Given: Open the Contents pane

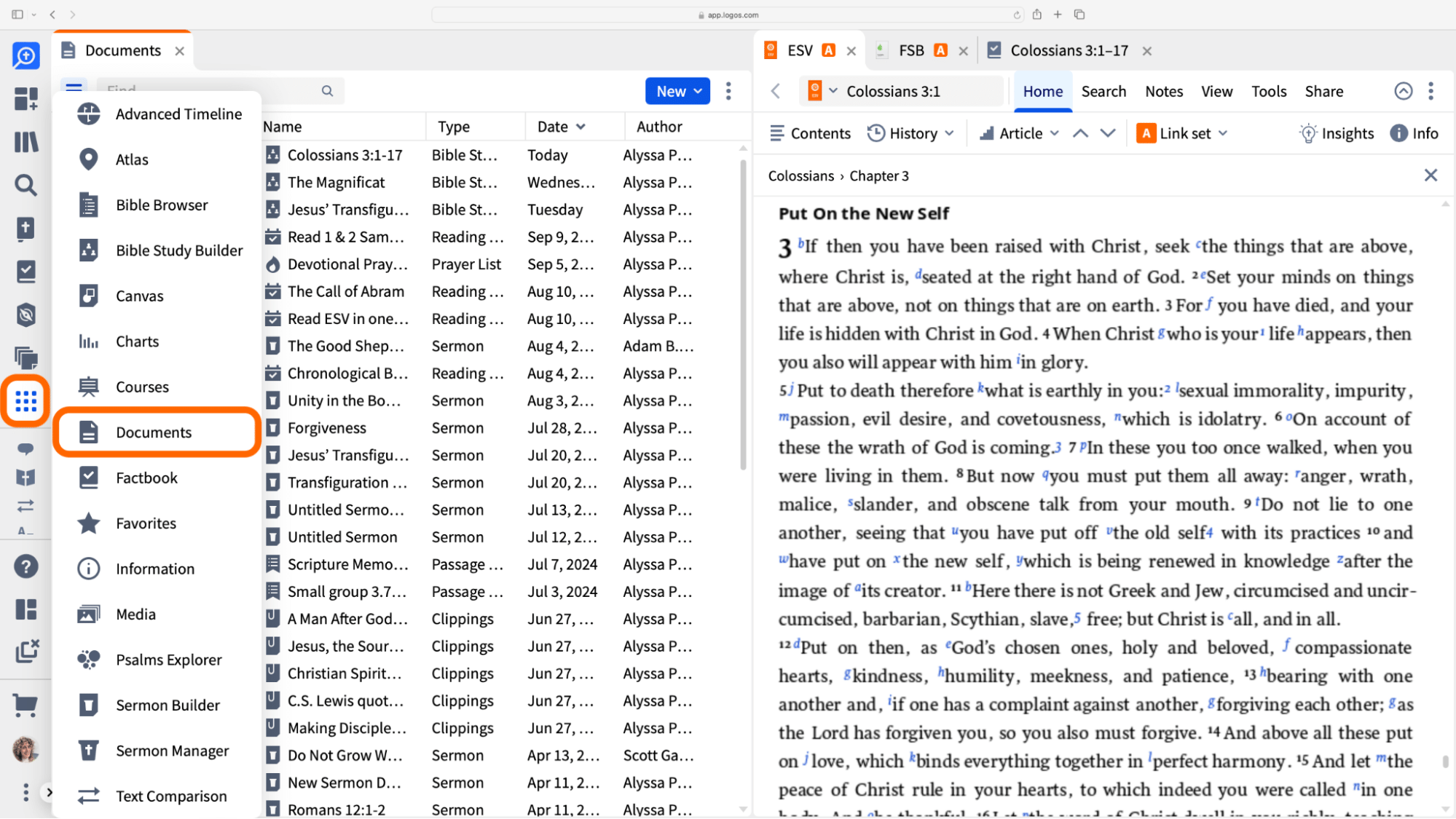Looking at the screenshot, I should (810, 133).
